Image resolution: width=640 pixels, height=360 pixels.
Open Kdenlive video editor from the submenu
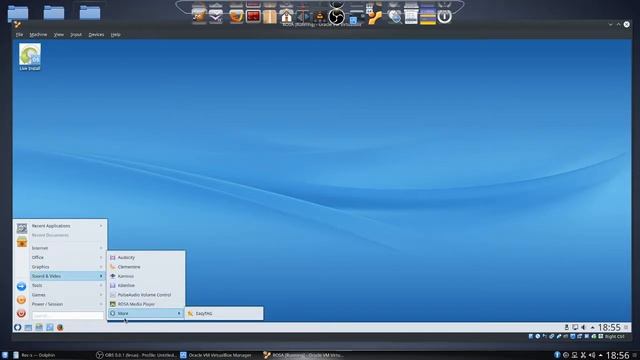pos(146,286)
